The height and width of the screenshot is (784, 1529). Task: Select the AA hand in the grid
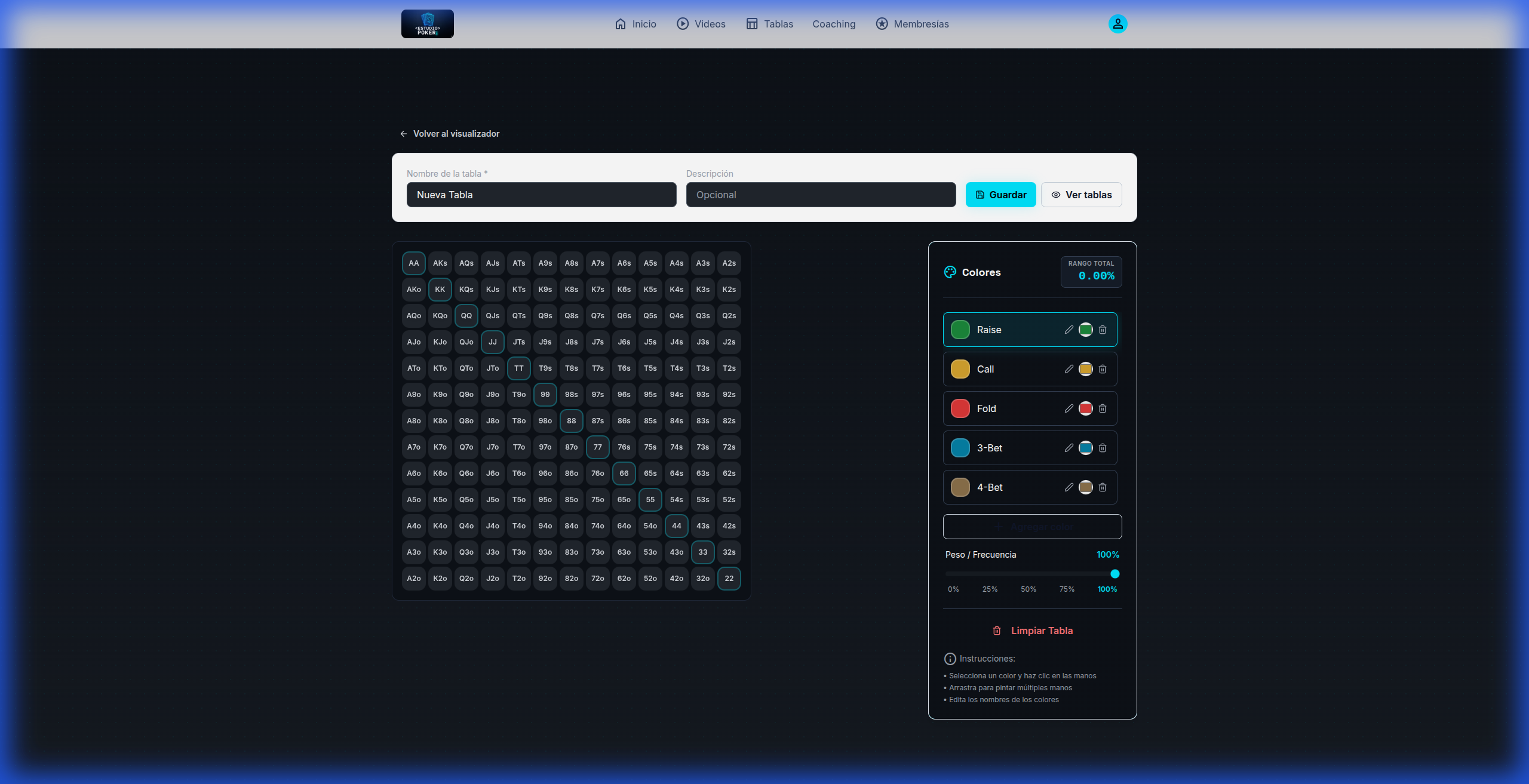point(413,263)
